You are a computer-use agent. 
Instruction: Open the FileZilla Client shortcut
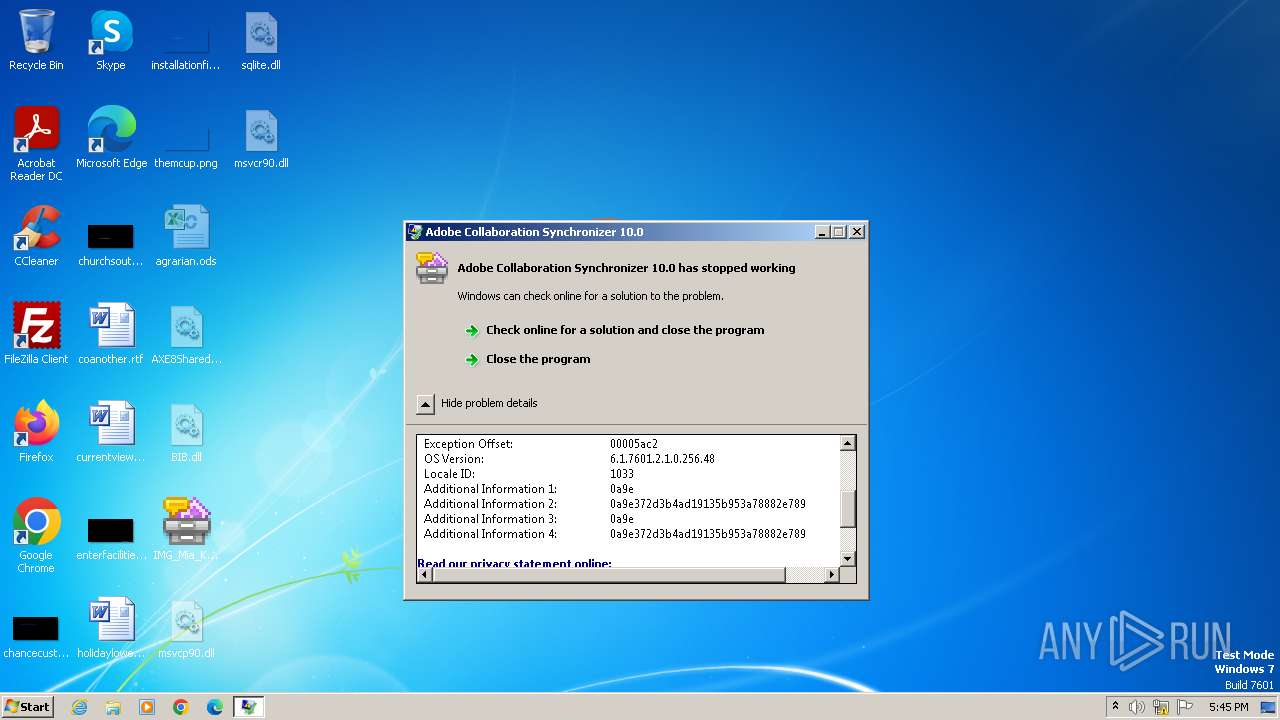coord(36,334)
